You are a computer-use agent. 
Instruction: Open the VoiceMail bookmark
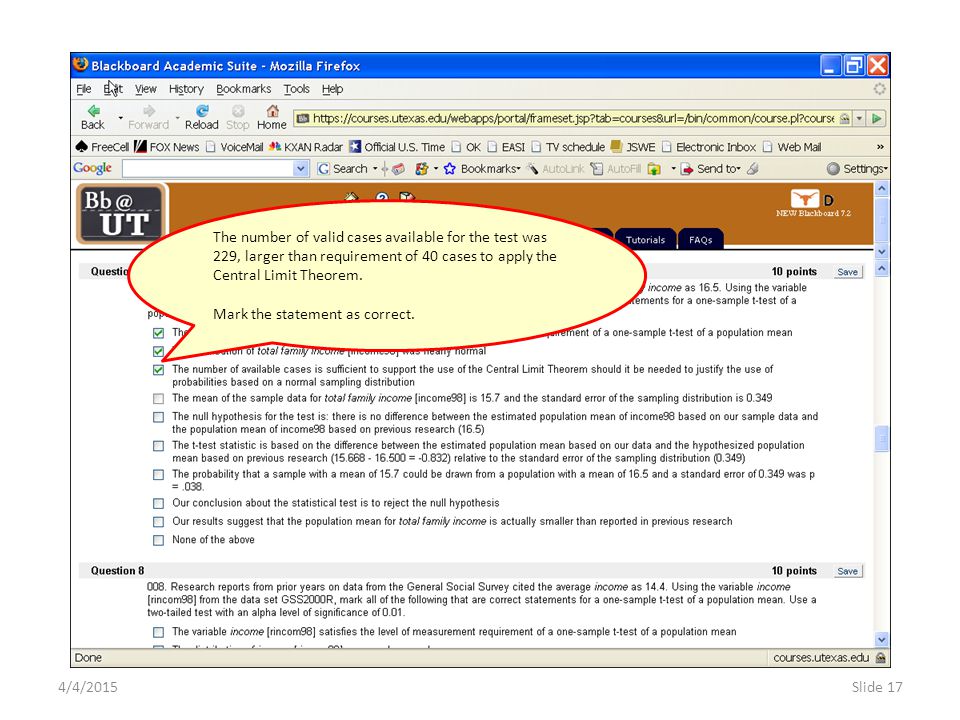click(x=234, y=147)
